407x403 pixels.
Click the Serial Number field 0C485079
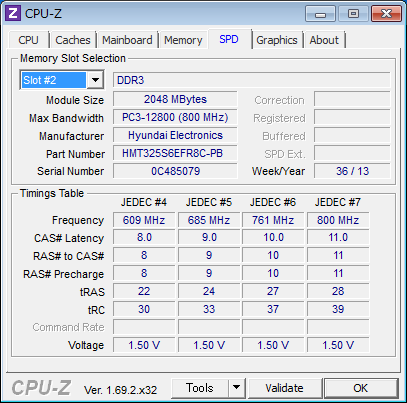pos(175,171)
